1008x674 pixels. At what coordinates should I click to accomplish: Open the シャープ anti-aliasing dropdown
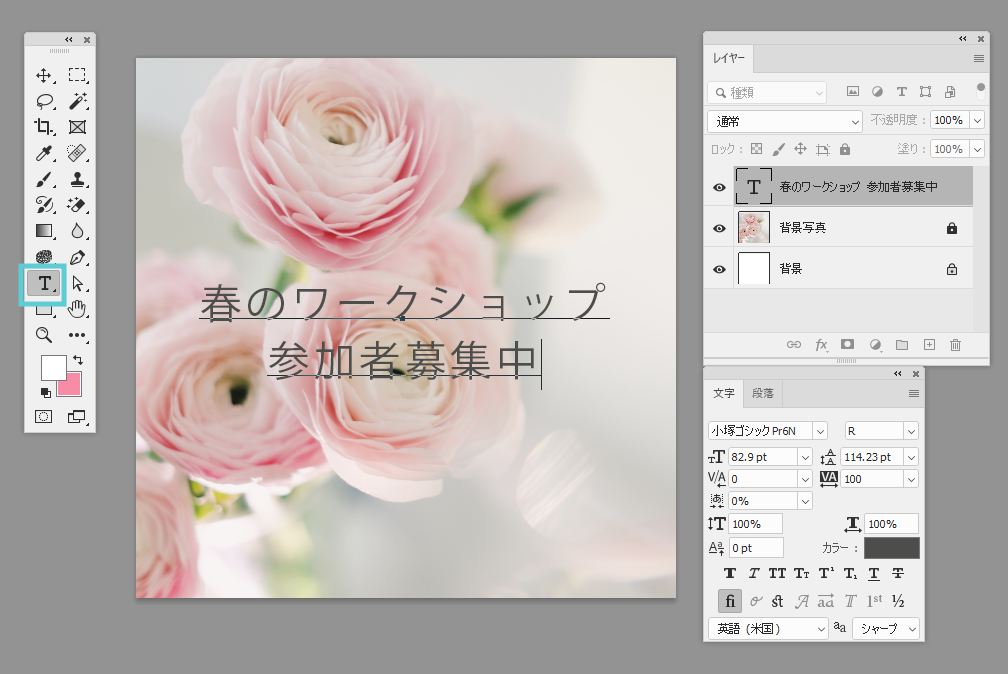click(885, 629)
